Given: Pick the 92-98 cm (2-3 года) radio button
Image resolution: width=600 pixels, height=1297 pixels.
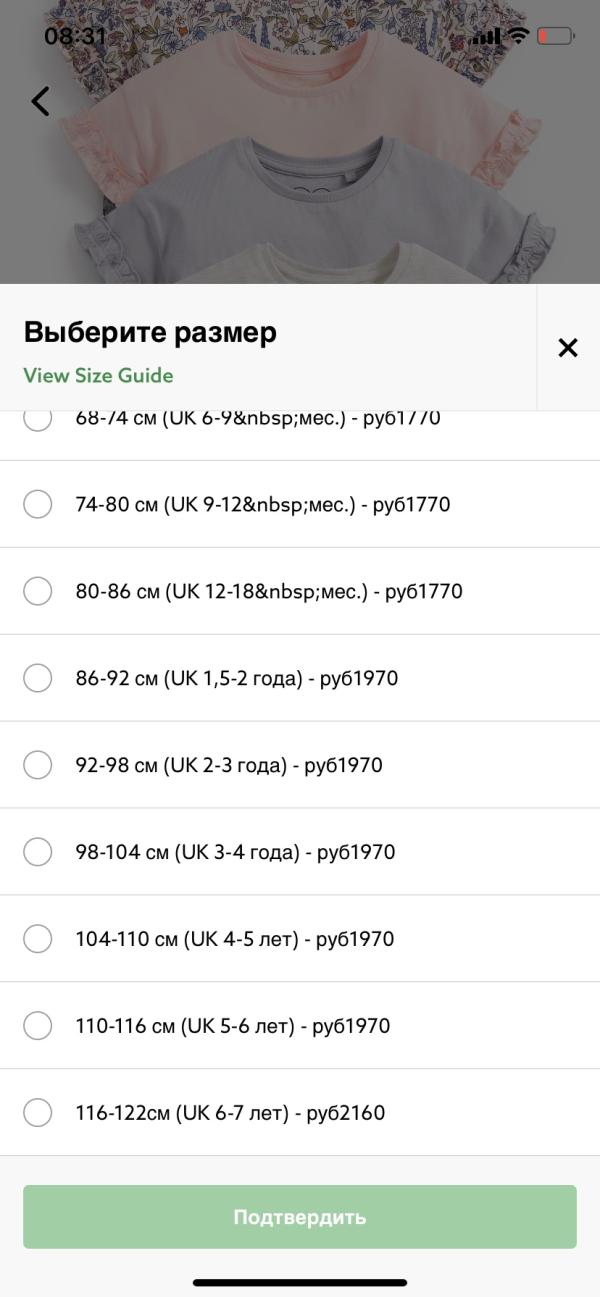Looking at the screenshot, I should coord(38,765).
